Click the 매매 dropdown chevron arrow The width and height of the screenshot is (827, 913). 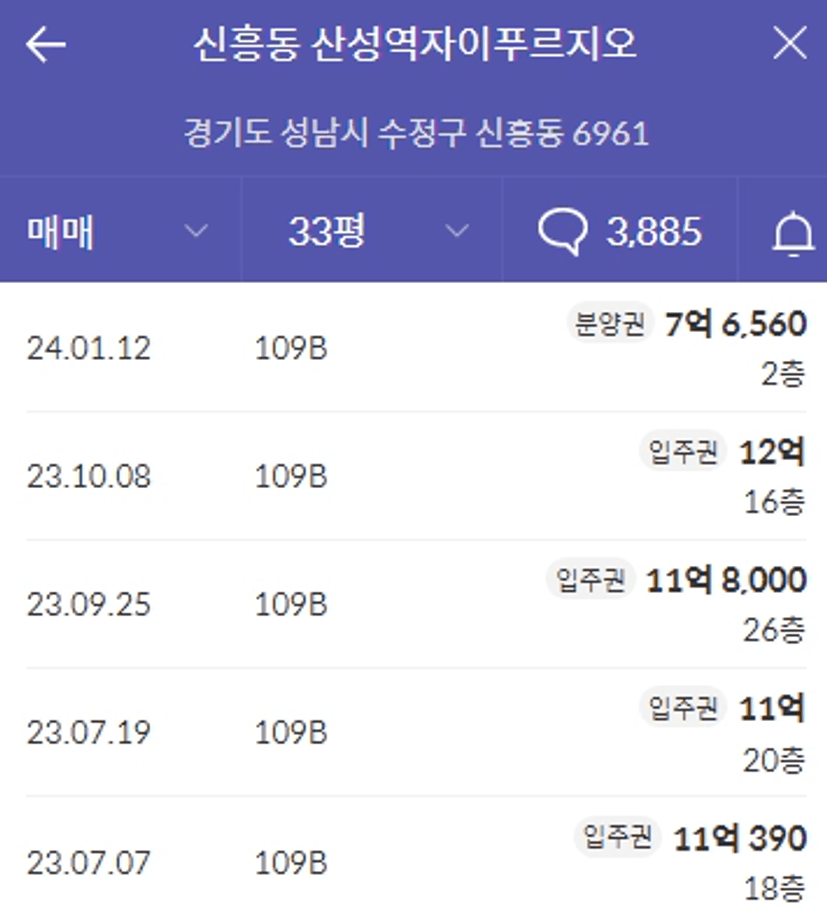pyautogui.click(x=196, y=231)
